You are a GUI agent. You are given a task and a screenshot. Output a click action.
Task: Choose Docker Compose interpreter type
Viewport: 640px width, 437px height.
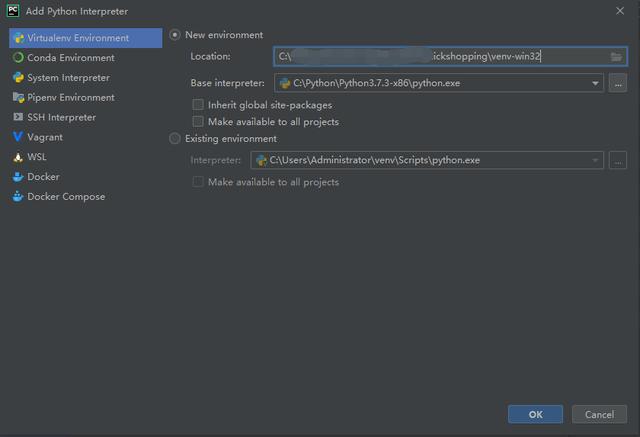click(86, 197)
